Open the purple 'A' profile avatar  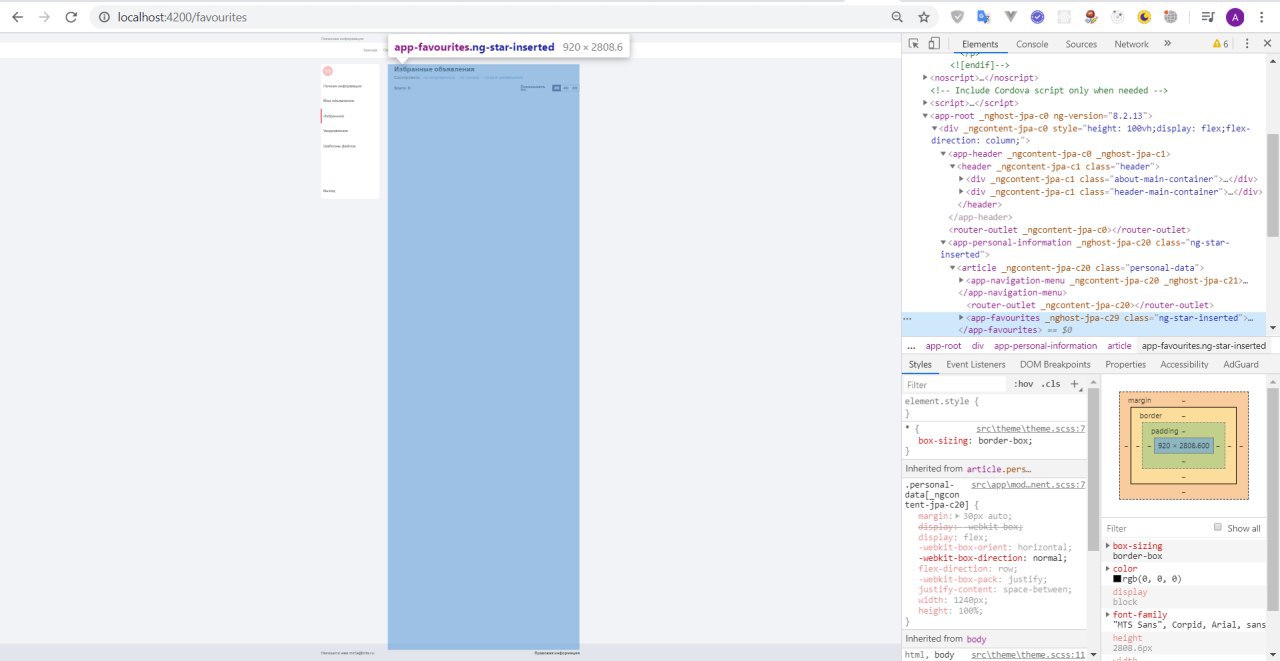[x=1235, y=17]
